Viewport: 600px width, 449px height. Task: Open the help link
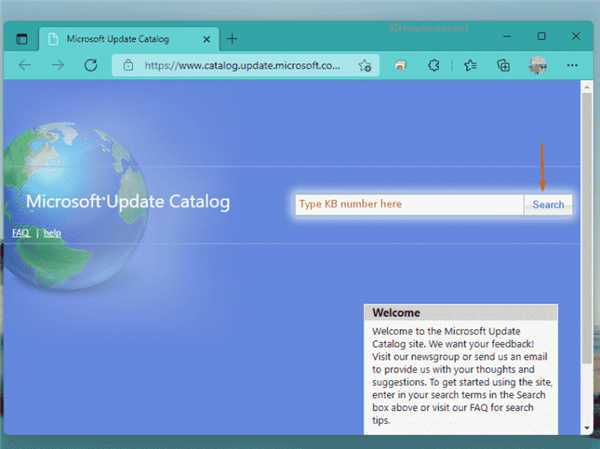pos(52,233)
